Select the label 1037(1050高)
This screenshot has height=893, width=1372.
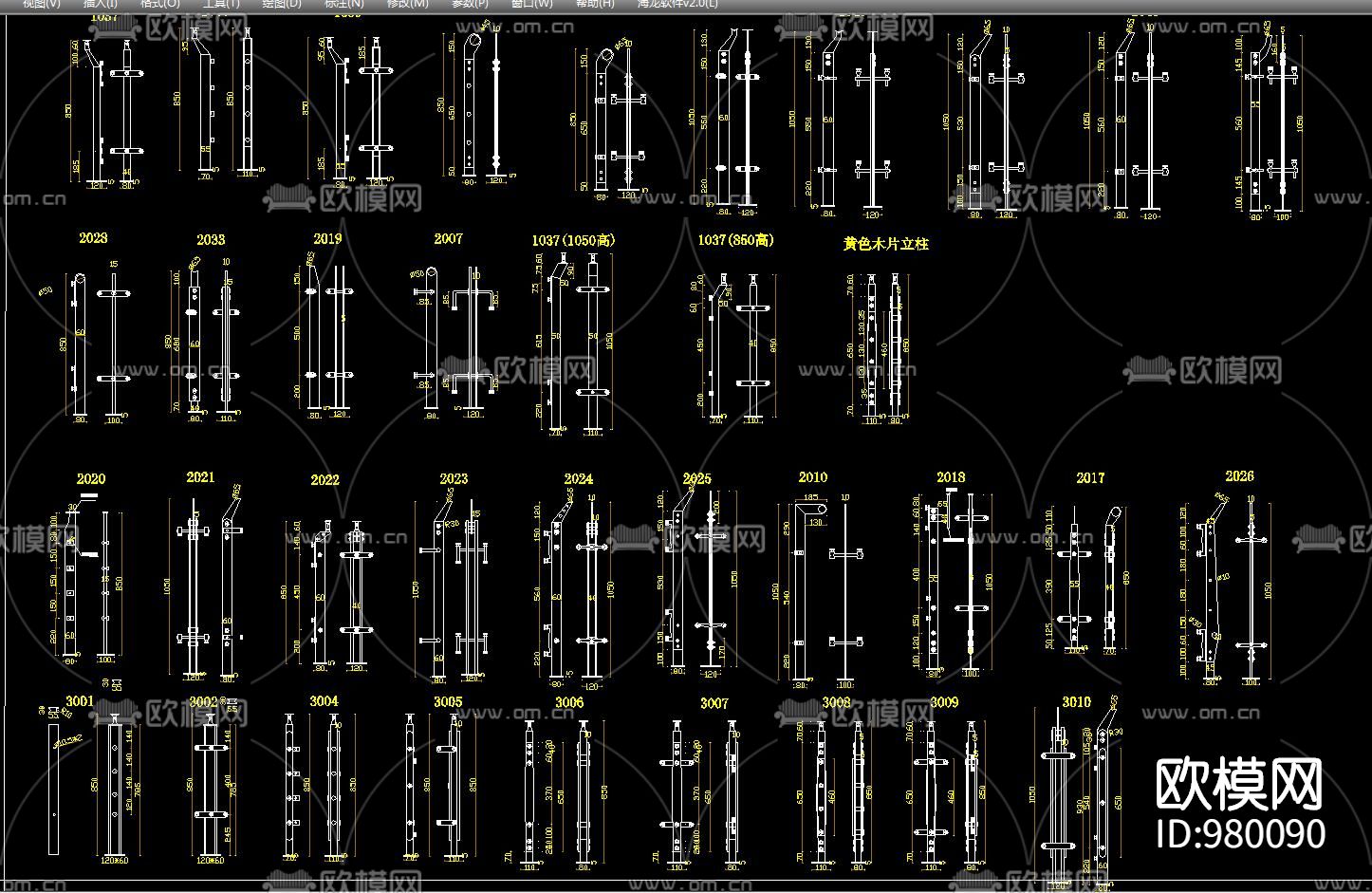pyautogui.click(x=573, y=241)
